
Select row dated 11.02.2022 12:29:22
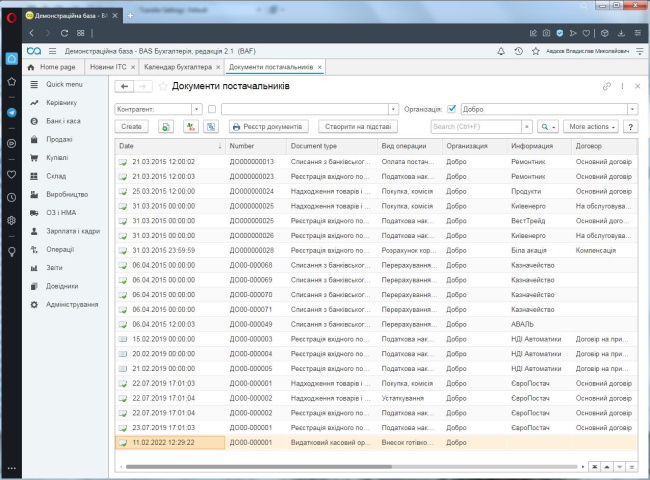[x=376, y=443]
